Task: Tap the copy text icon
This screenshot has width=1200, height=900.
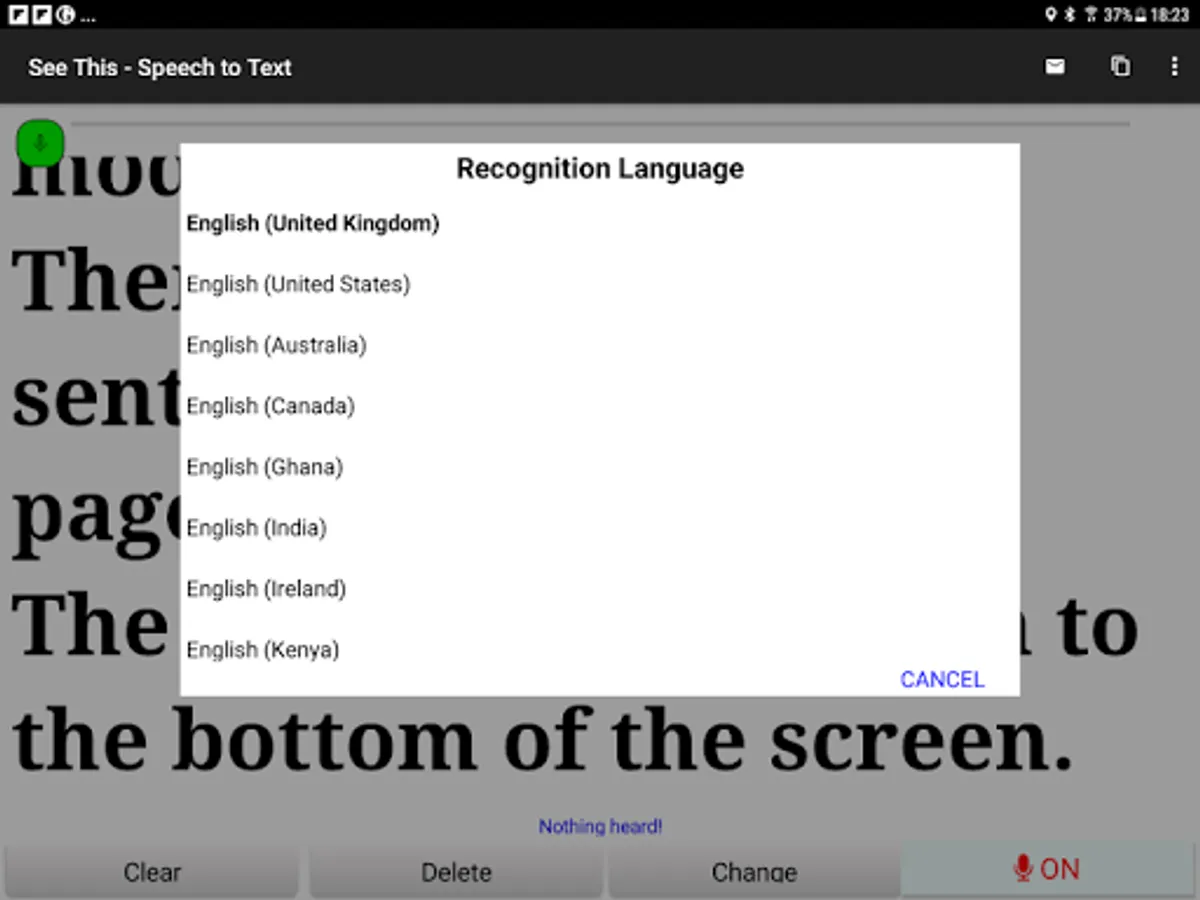Action: coord(1120,67)
